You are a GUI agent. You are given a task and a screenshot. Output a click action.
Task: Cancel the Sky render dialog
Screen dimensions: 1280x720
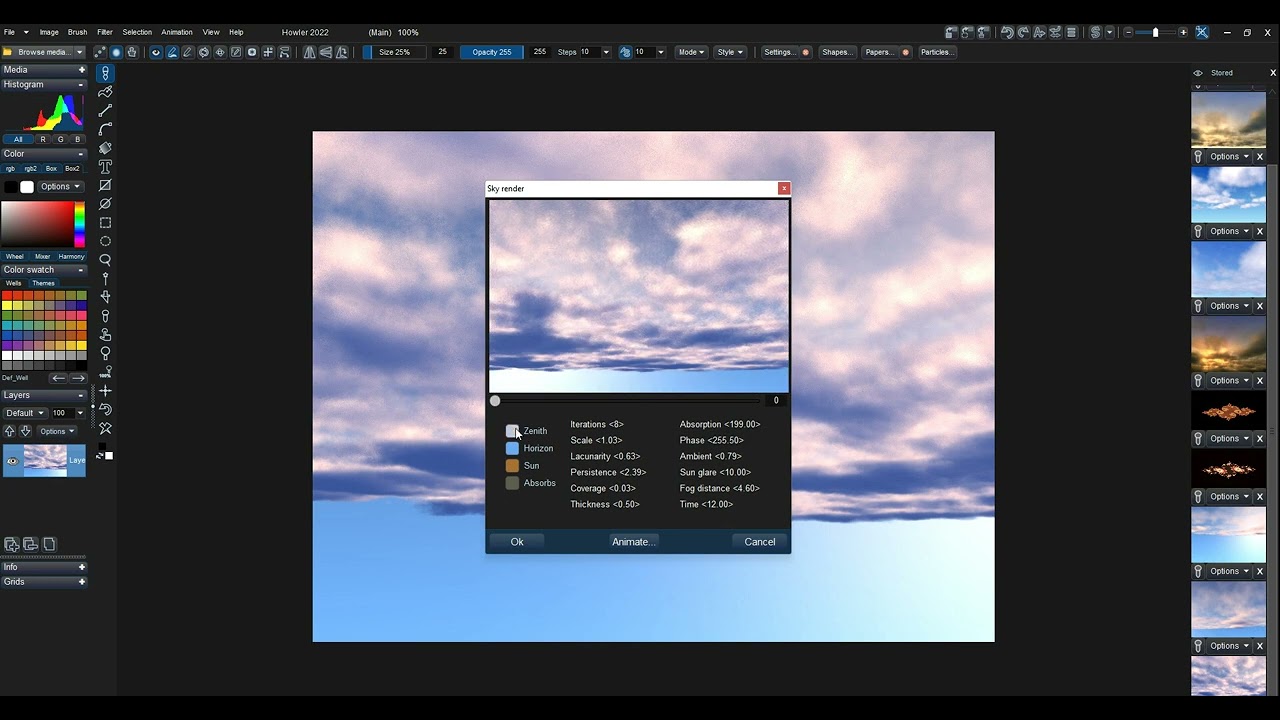click(x=760, y=542)
